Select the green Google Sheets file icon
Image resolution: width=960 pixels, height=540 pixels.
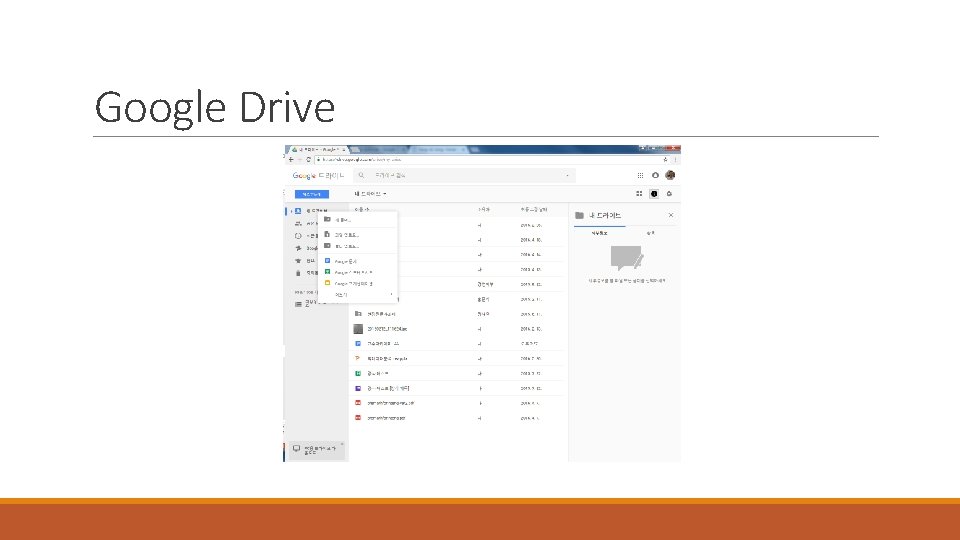pos(358,373)
